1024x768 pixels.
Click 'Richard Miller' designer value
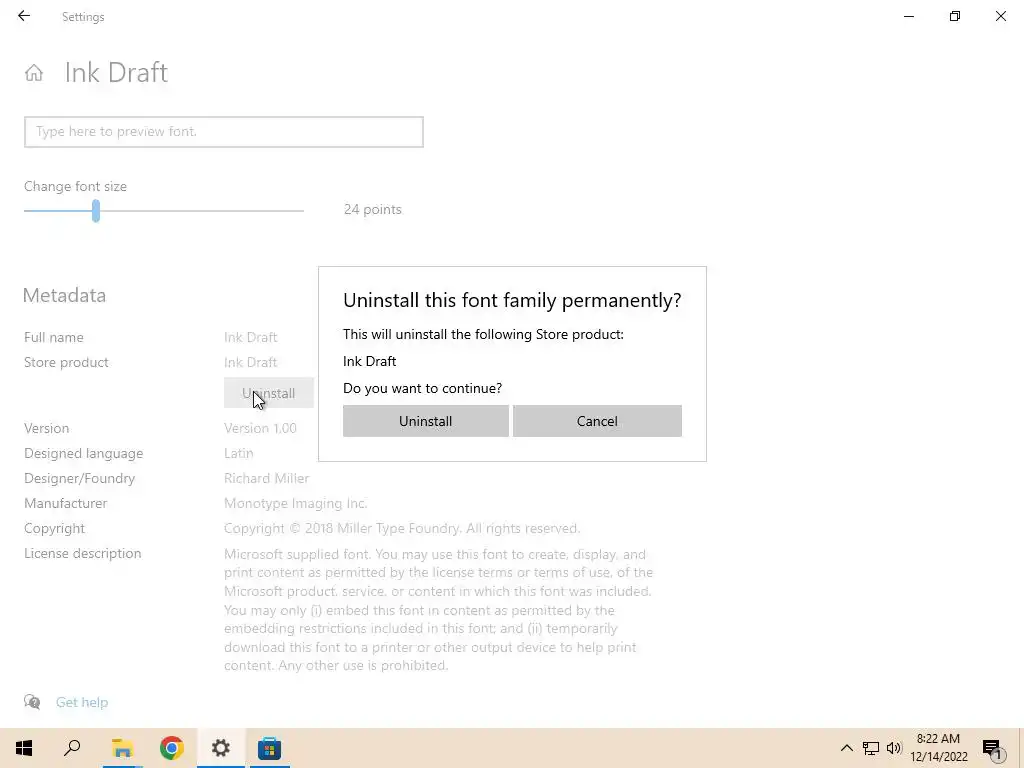tap(266, 478)
